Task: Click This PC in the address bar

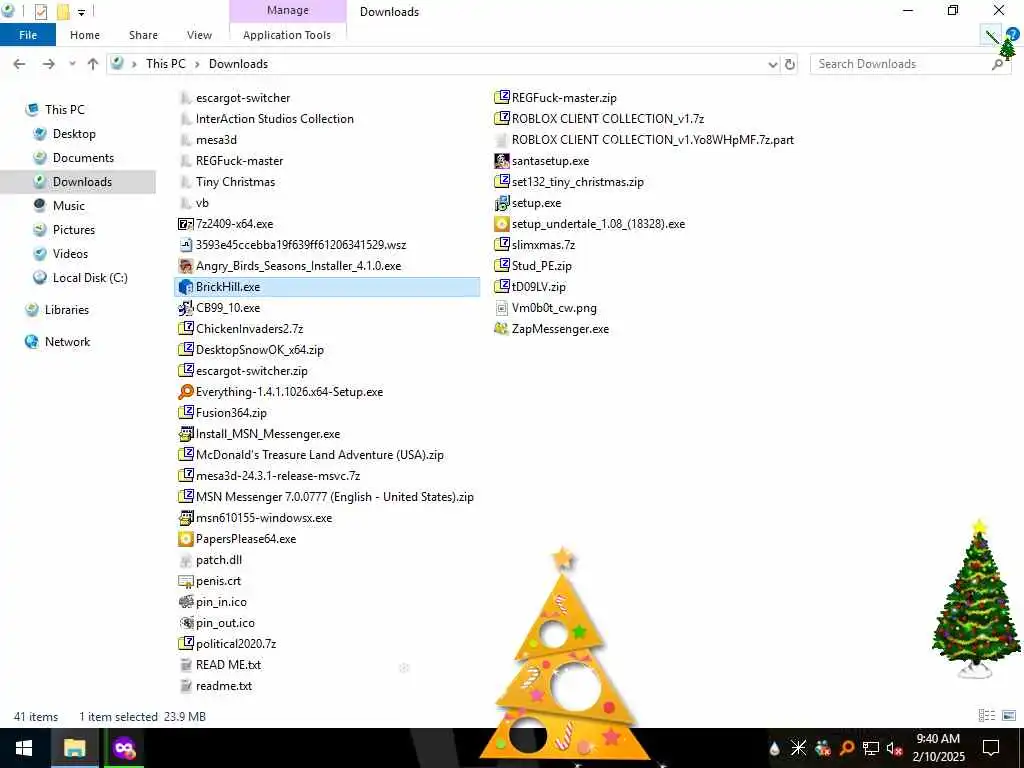Action: (166, 64)
